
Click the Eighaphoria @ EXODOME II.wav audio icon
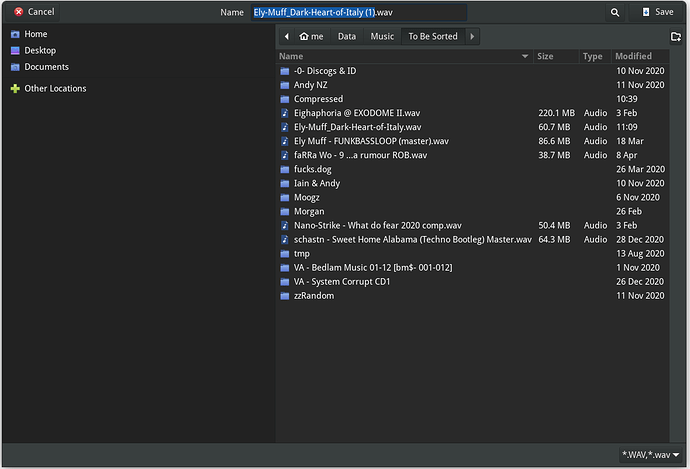pyautogui.click(x=285, y=113)
